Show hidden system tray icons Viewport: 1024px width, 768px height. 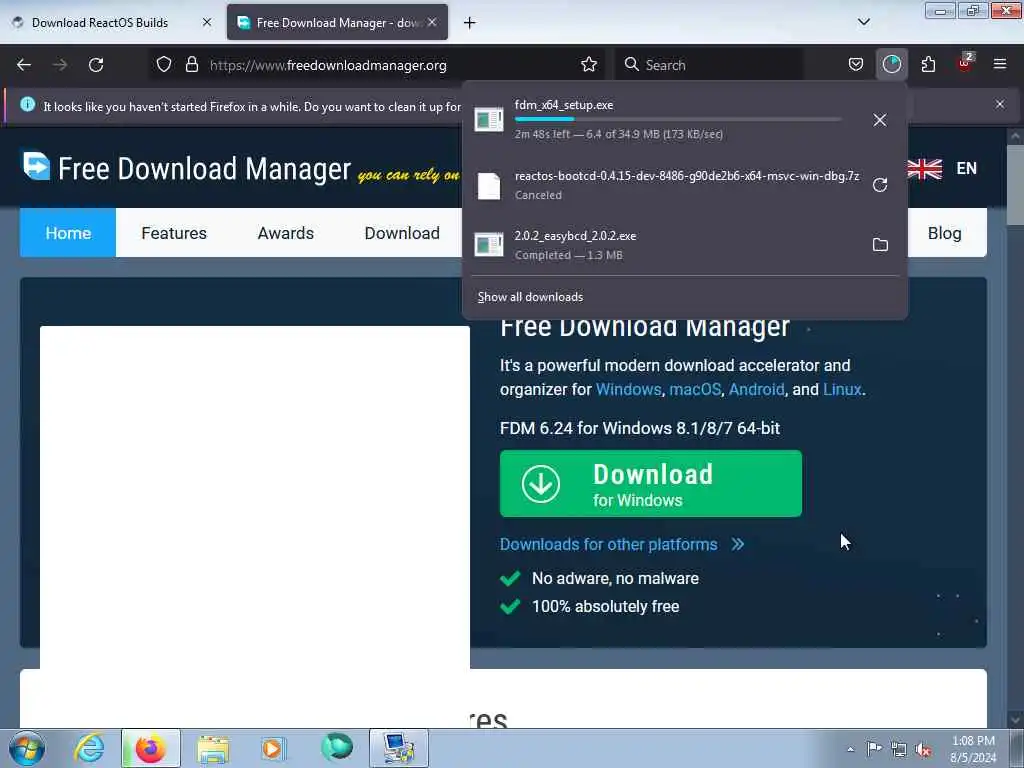point(850,749)
